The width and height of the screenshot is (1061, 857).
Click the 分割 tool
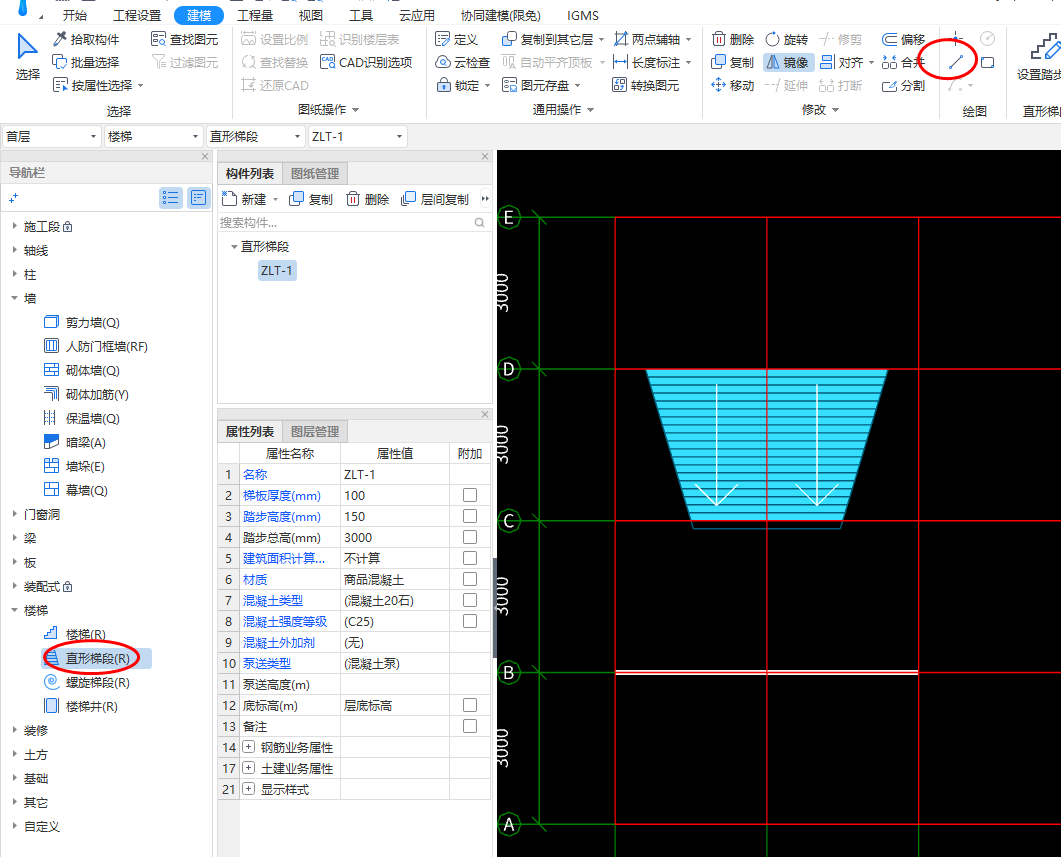903,85
